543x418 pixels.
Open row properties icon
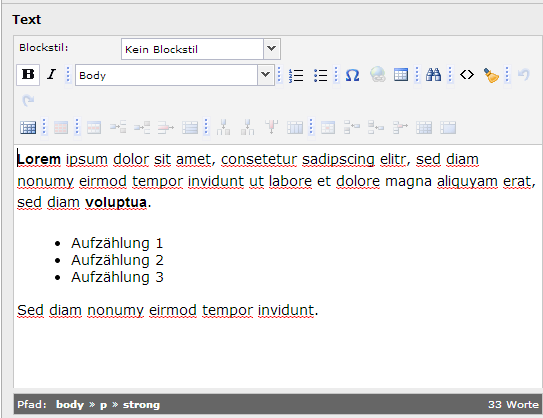pyautogui.click(x=94, y=128)
